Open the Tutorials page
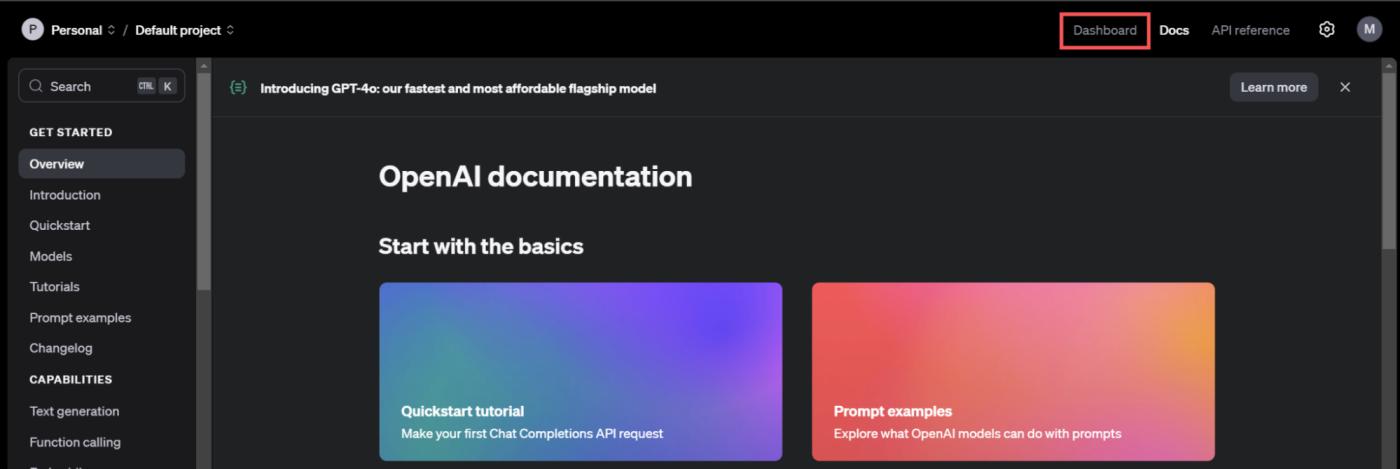Image resolution: width=1400 pixels, height=469 pixels. point(54,286)
